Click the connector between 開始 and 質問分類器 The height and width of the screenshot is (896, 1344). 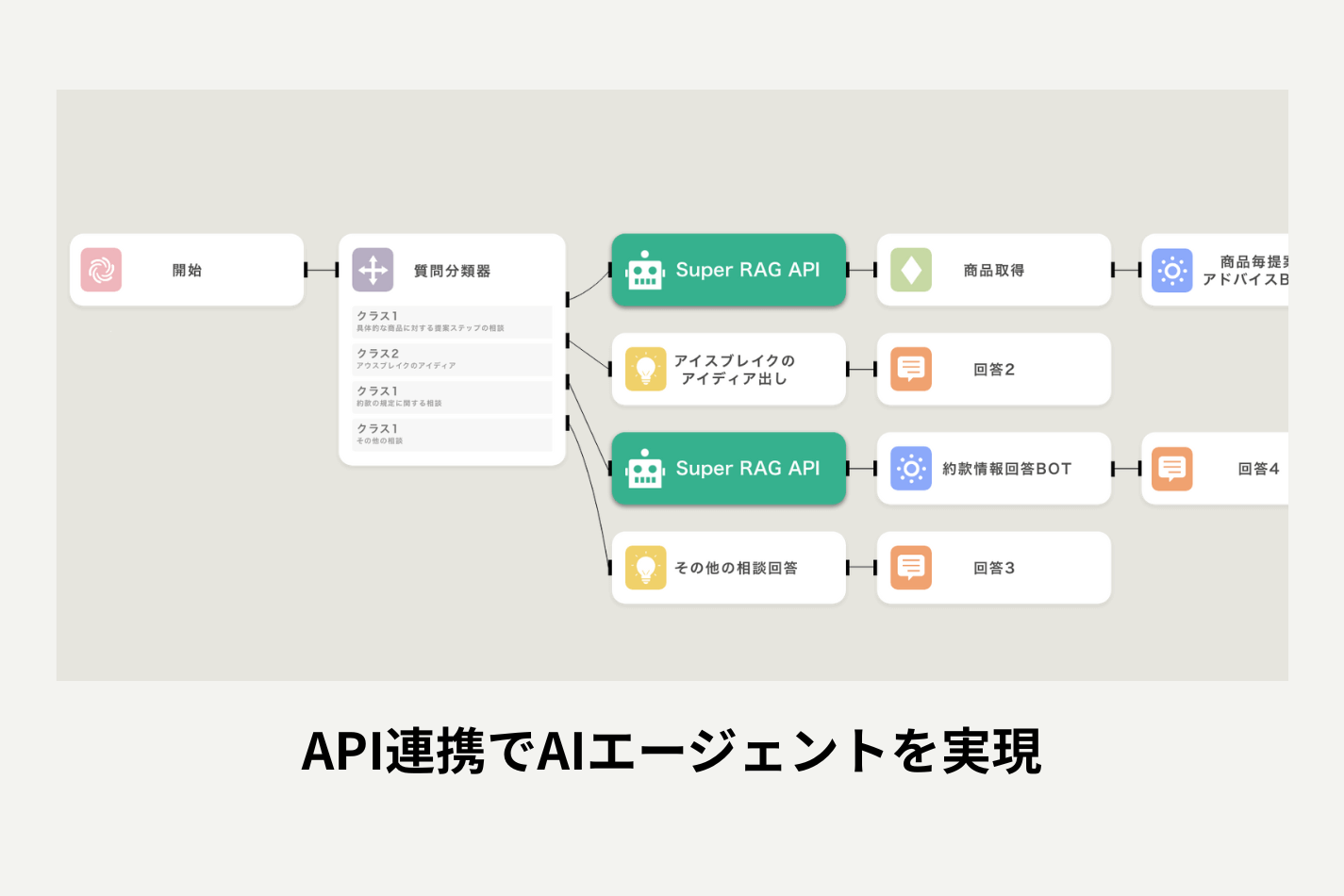point(322,271)
